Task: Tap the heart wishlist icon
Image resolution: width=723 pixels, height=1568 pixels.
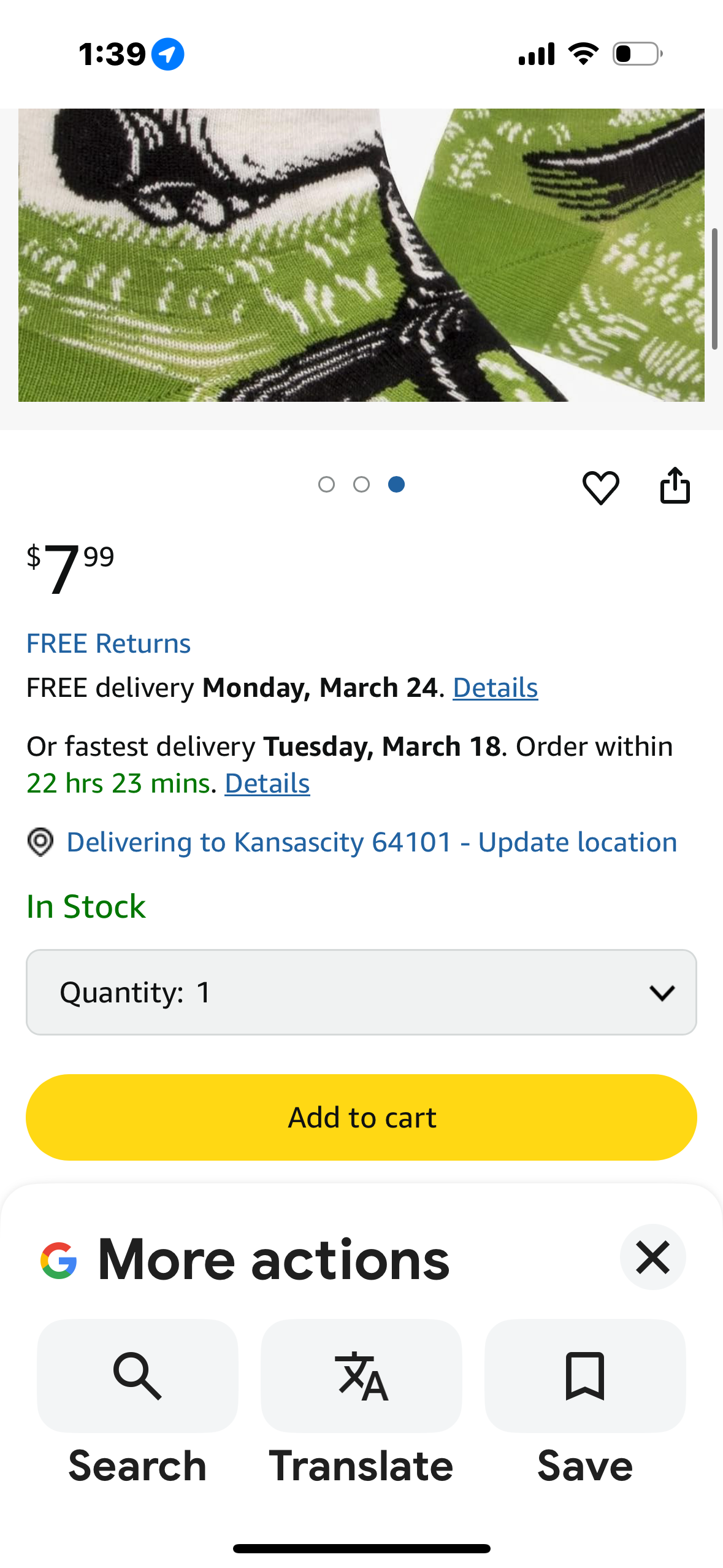Action: tap(600, 488)
